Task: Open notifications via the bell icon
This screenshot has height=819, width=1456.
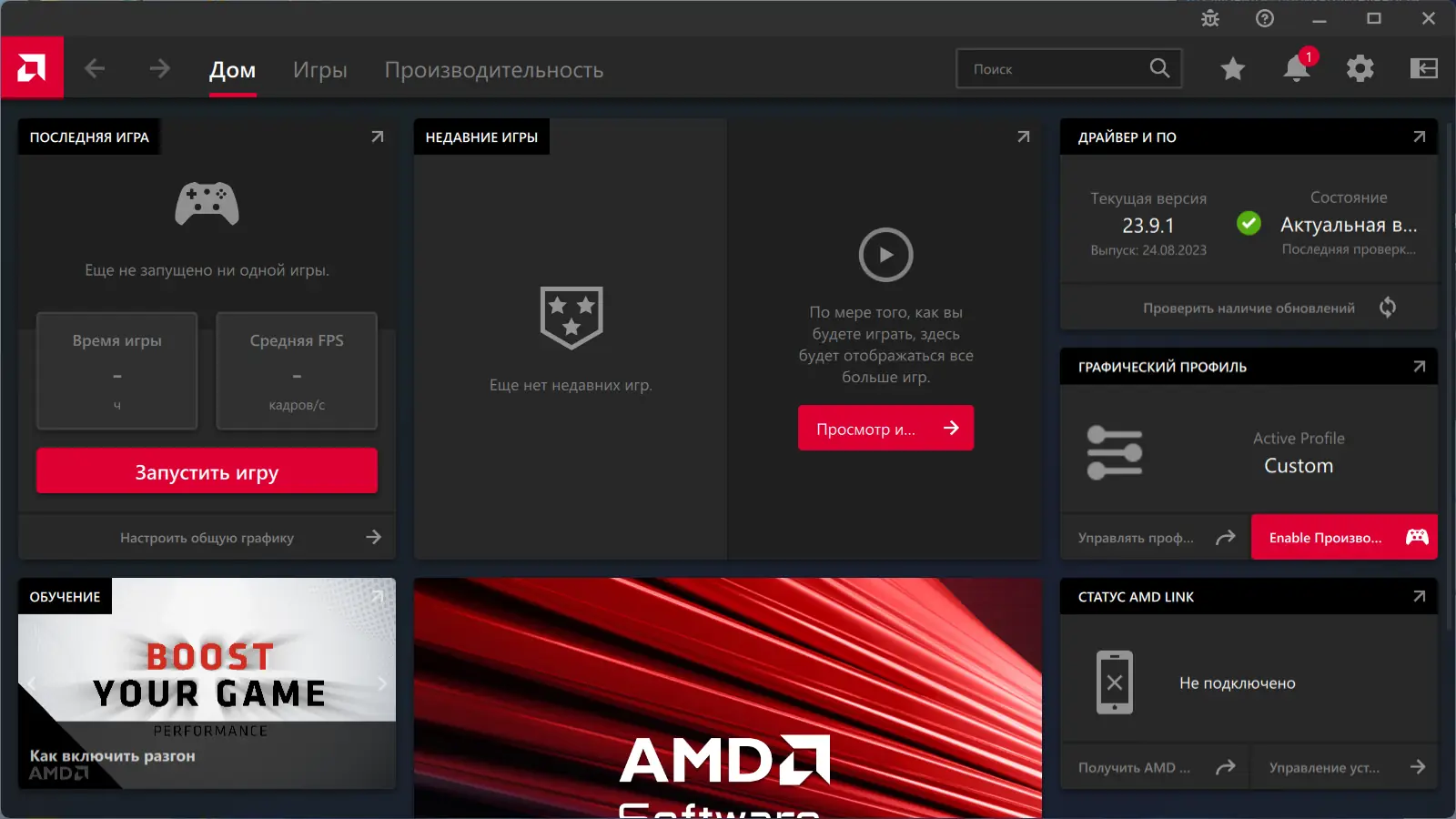Action: (x=1296, y=68)
